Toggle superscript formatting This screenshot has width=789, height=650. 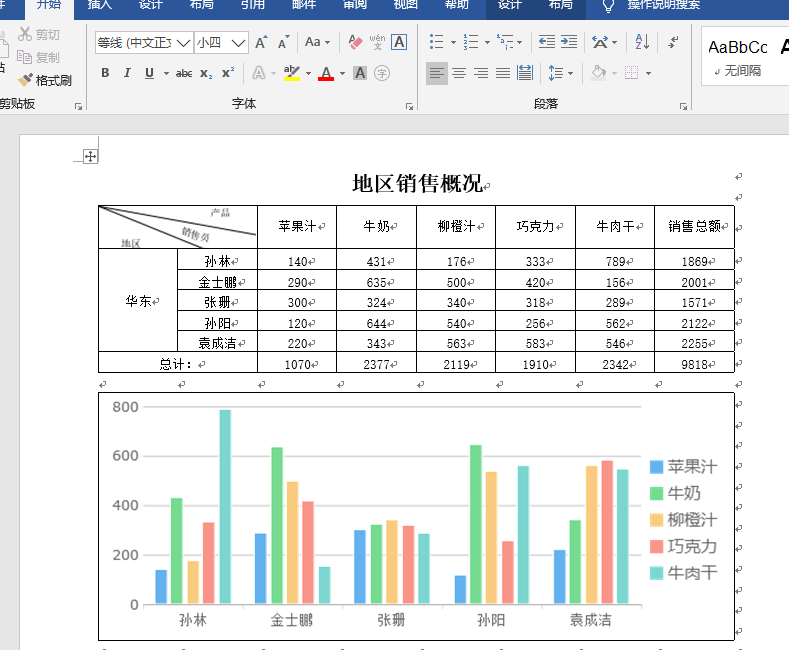pos(227,73)
